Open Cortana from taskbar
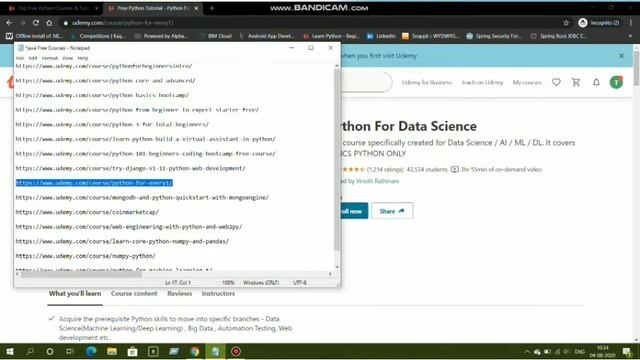 coord(50,351)
